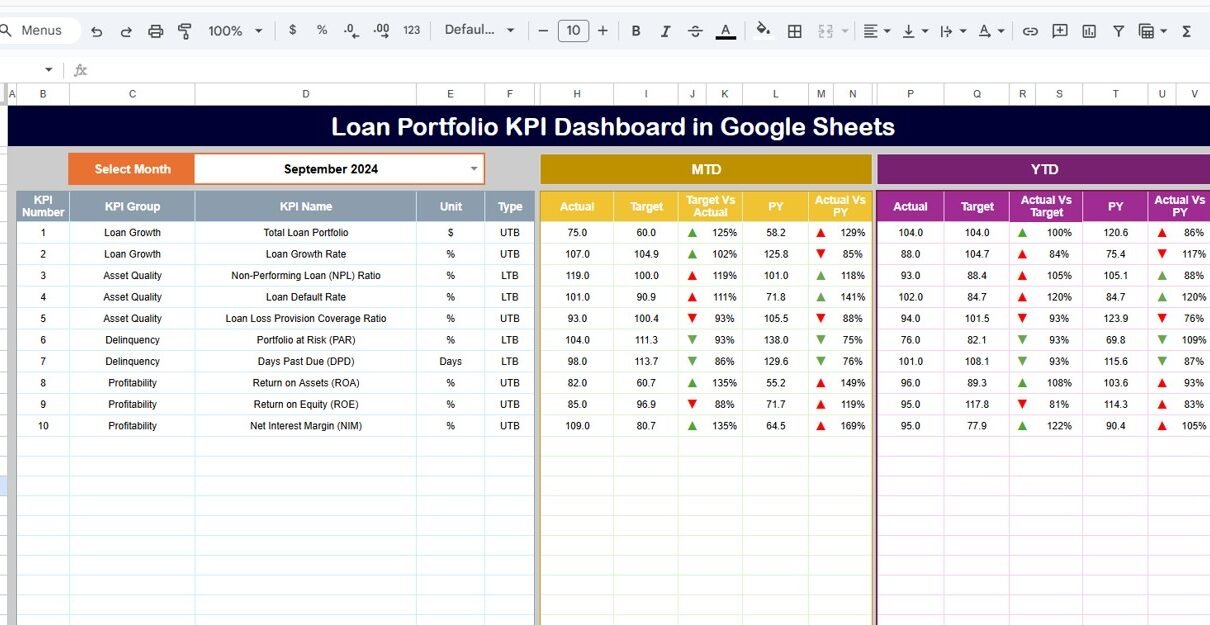Open the 100% zoom dropdown
The image size is (1210, 625).
[x=235, y=31]
